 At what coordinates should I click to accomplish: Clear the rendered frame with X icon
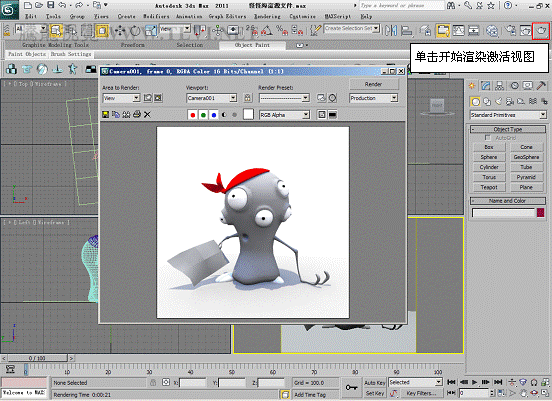[148, 114]
